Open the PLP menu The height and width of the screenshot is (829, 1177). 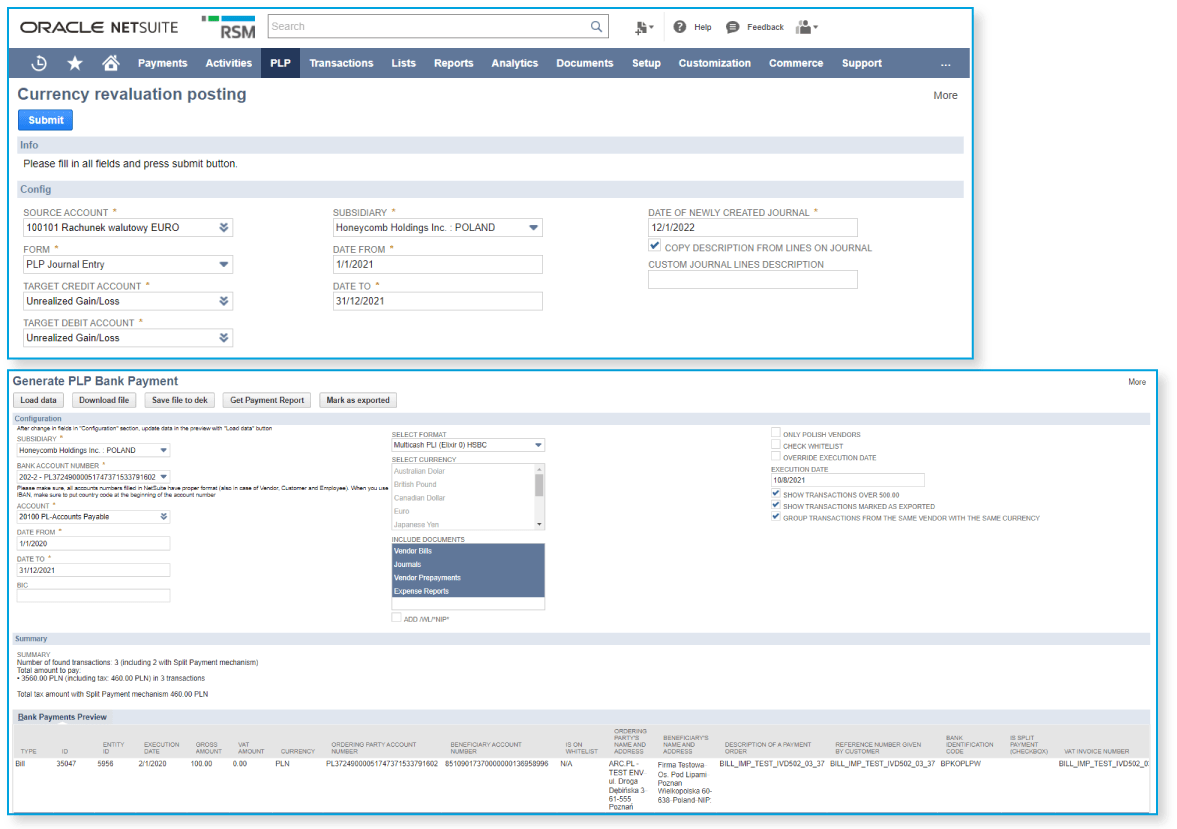point(280,64)
